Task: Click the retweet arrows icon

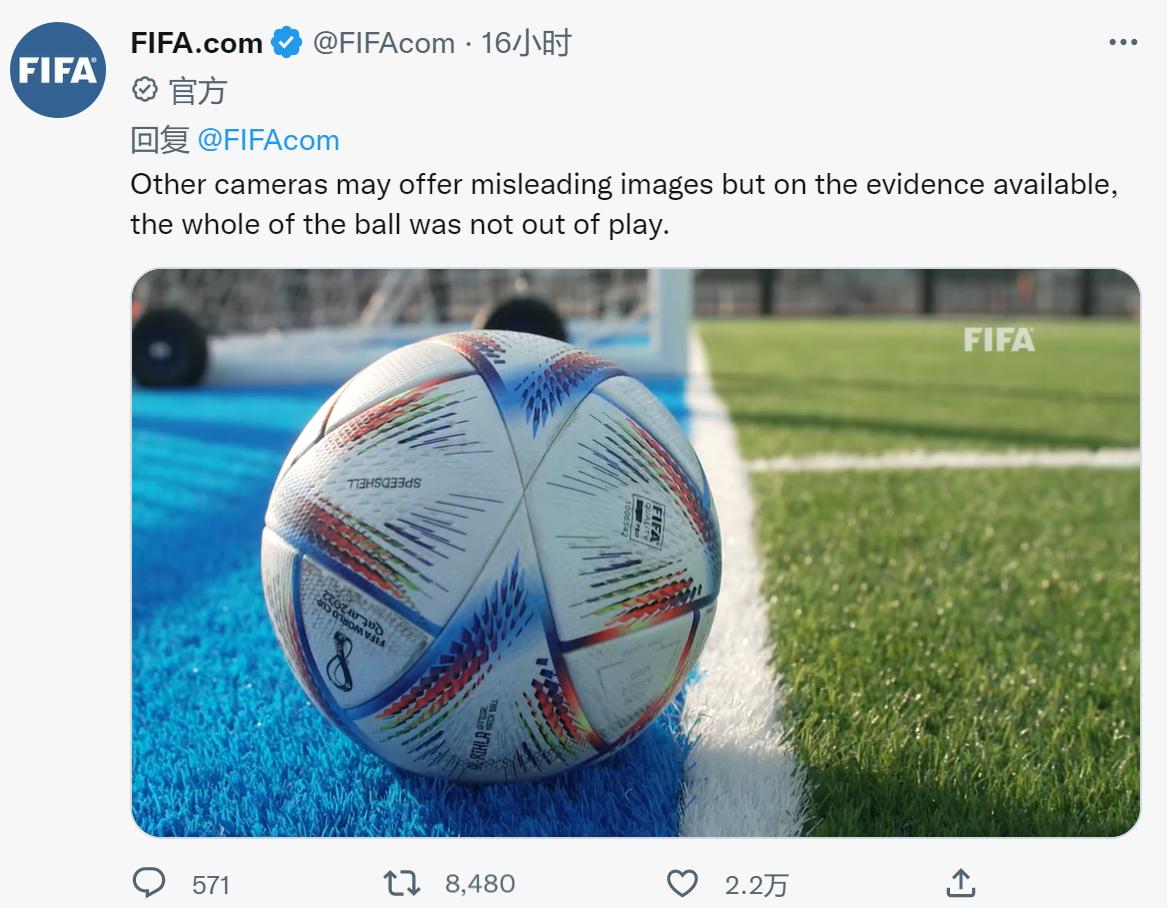Action: pos(403,883)
